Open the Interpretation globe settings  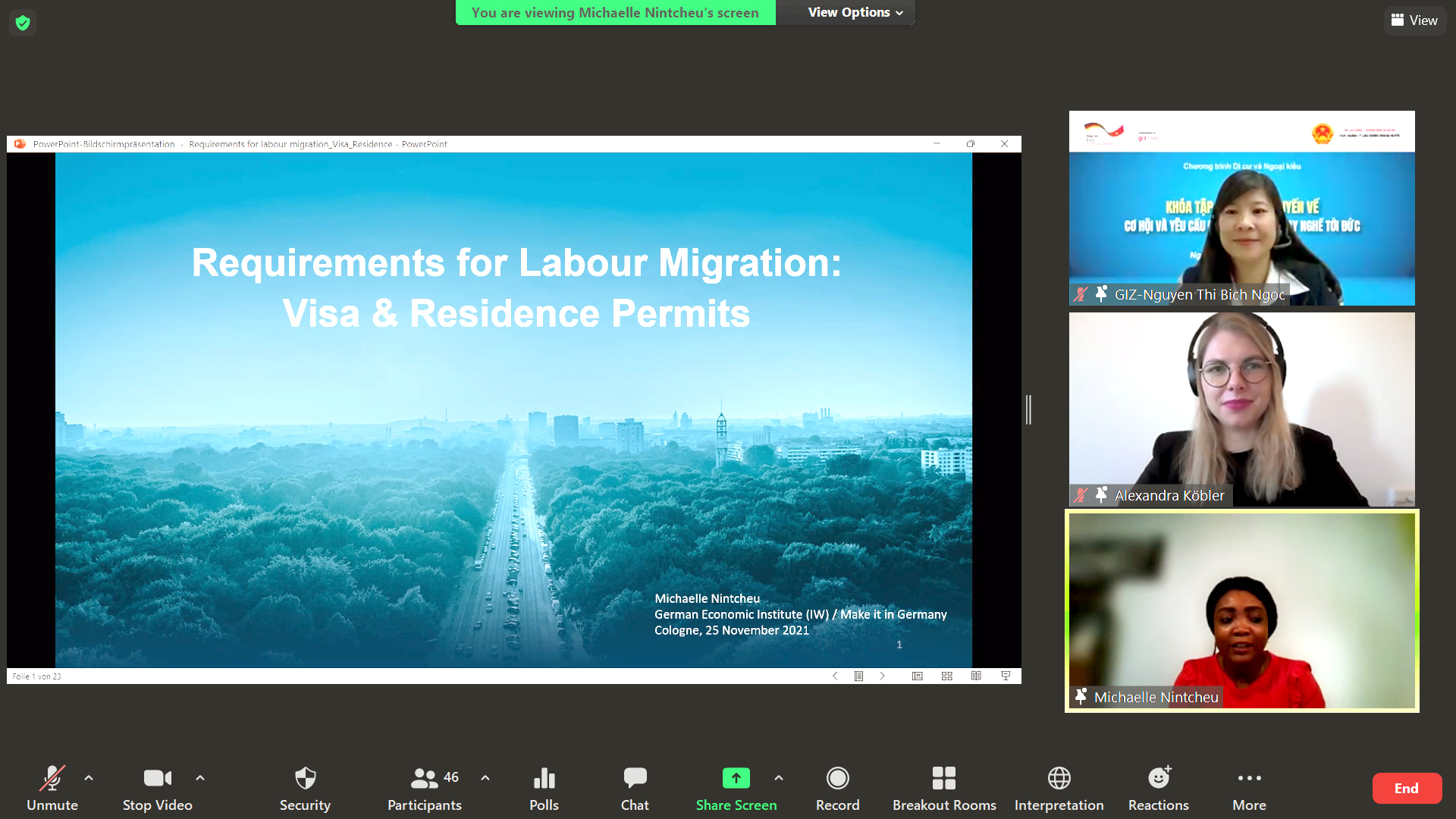1059,788
